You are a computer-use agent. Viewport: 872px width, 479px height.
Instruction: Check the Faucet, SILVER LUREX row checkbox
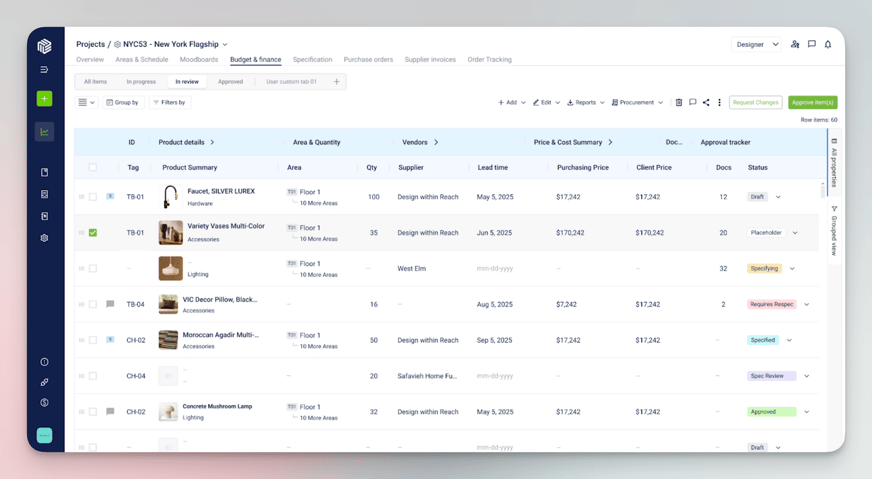pos(93,197)
